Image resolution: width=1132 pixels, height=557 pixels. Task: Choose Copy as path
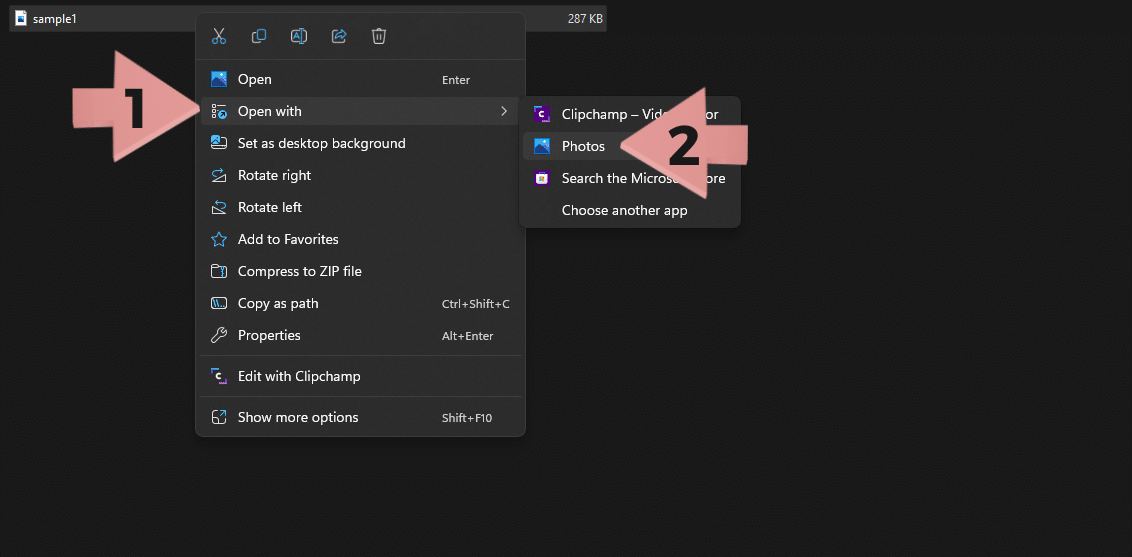point(360,303)
